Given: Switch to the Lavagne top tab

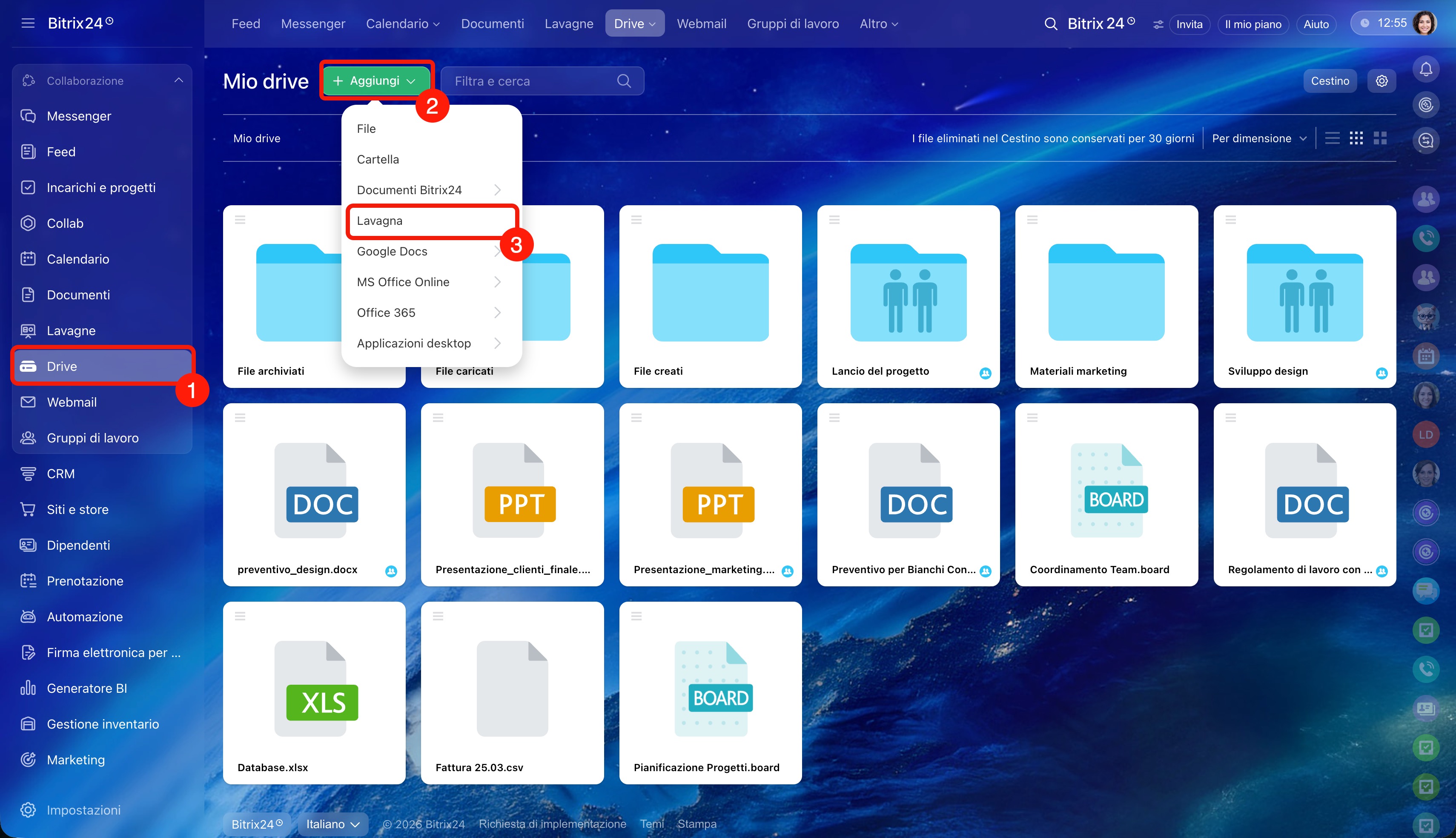Looking at the screenshot, I should point(569,23).
